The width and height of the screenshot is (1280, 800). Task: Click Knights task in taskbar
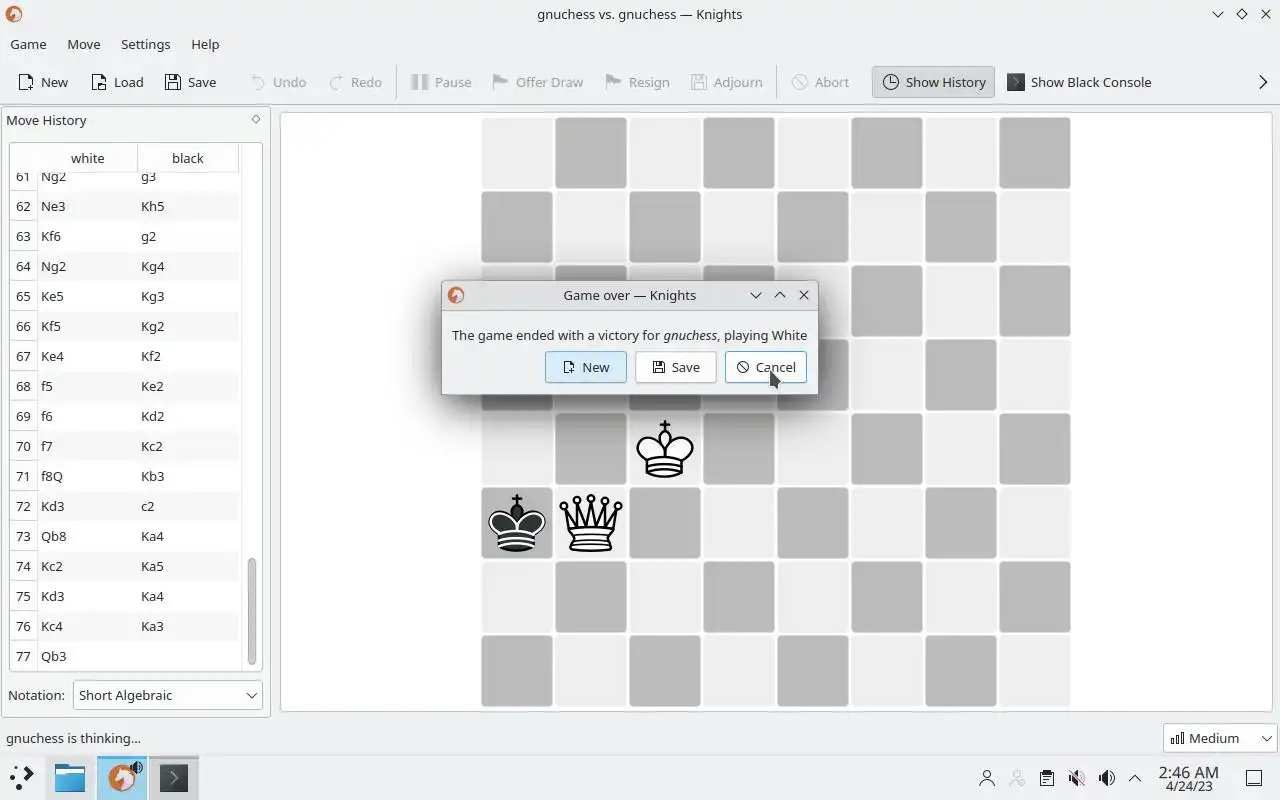pyautogui.click(x=122, y=777)
